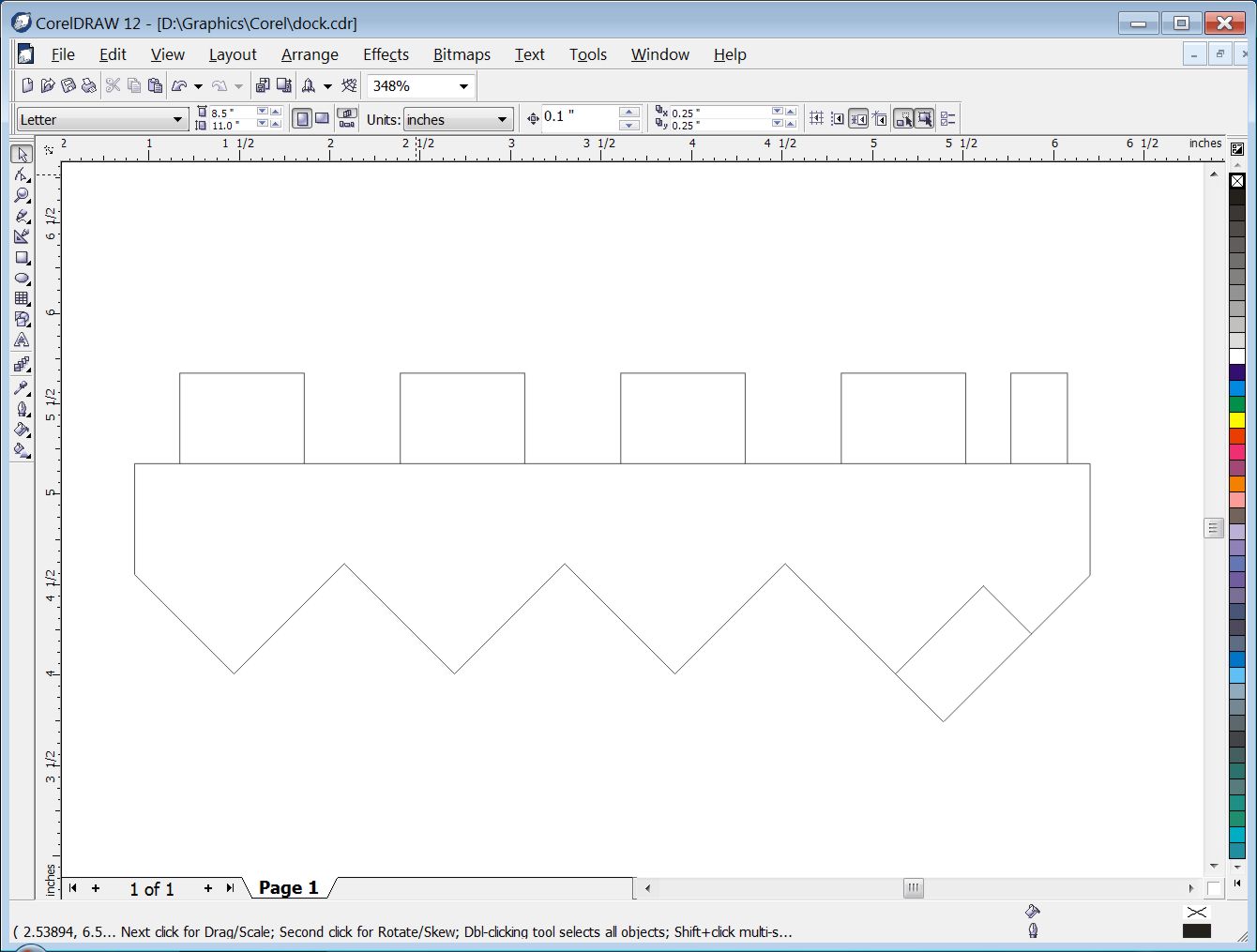Choose the Ellipse tool
This screenshot has height=952, width=1257.
click(x=22, y=279)
